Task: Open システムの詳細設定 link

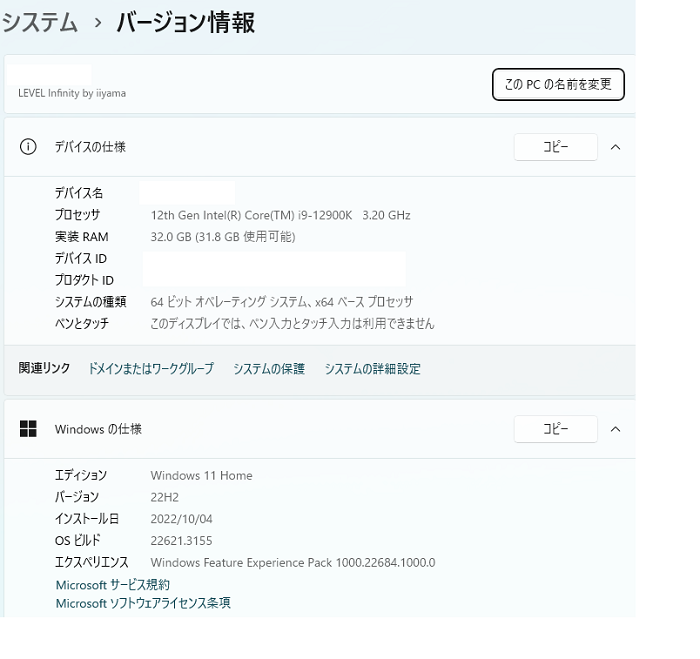Action: (x=373, y=369)
